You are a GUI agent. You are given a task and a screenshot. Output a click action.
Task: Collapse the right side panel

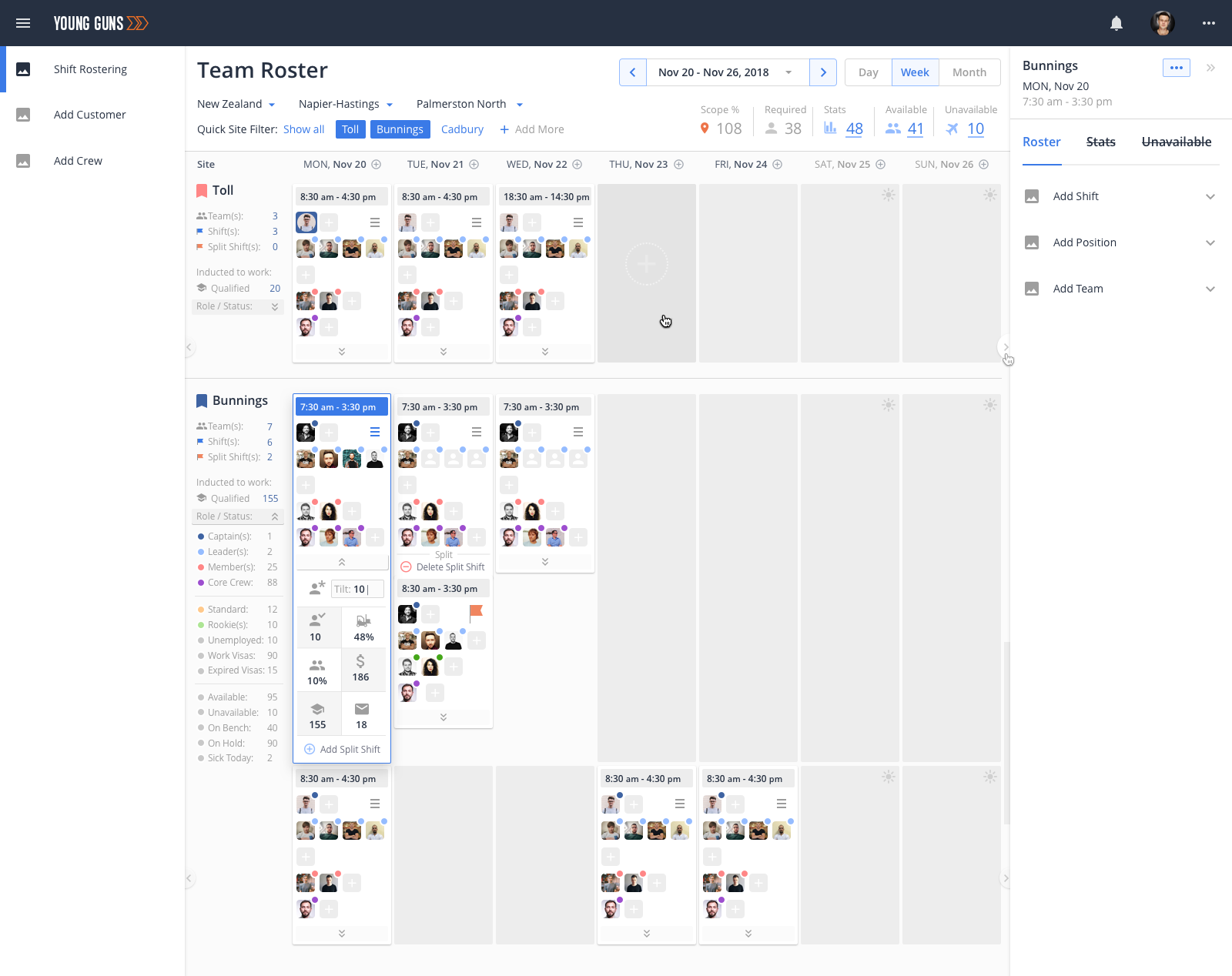pos(1210,68)
